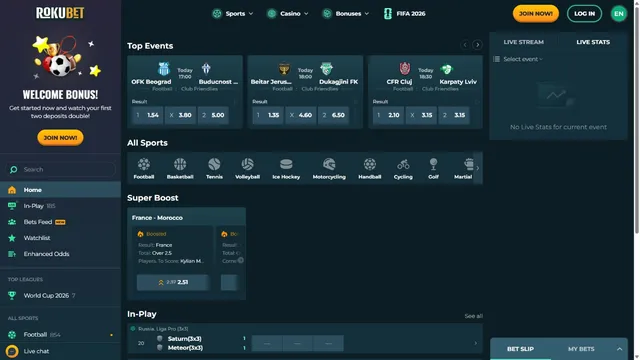640x360 pixels.
Task: Open the FIFA 2026 page
Action: (404, 13)
